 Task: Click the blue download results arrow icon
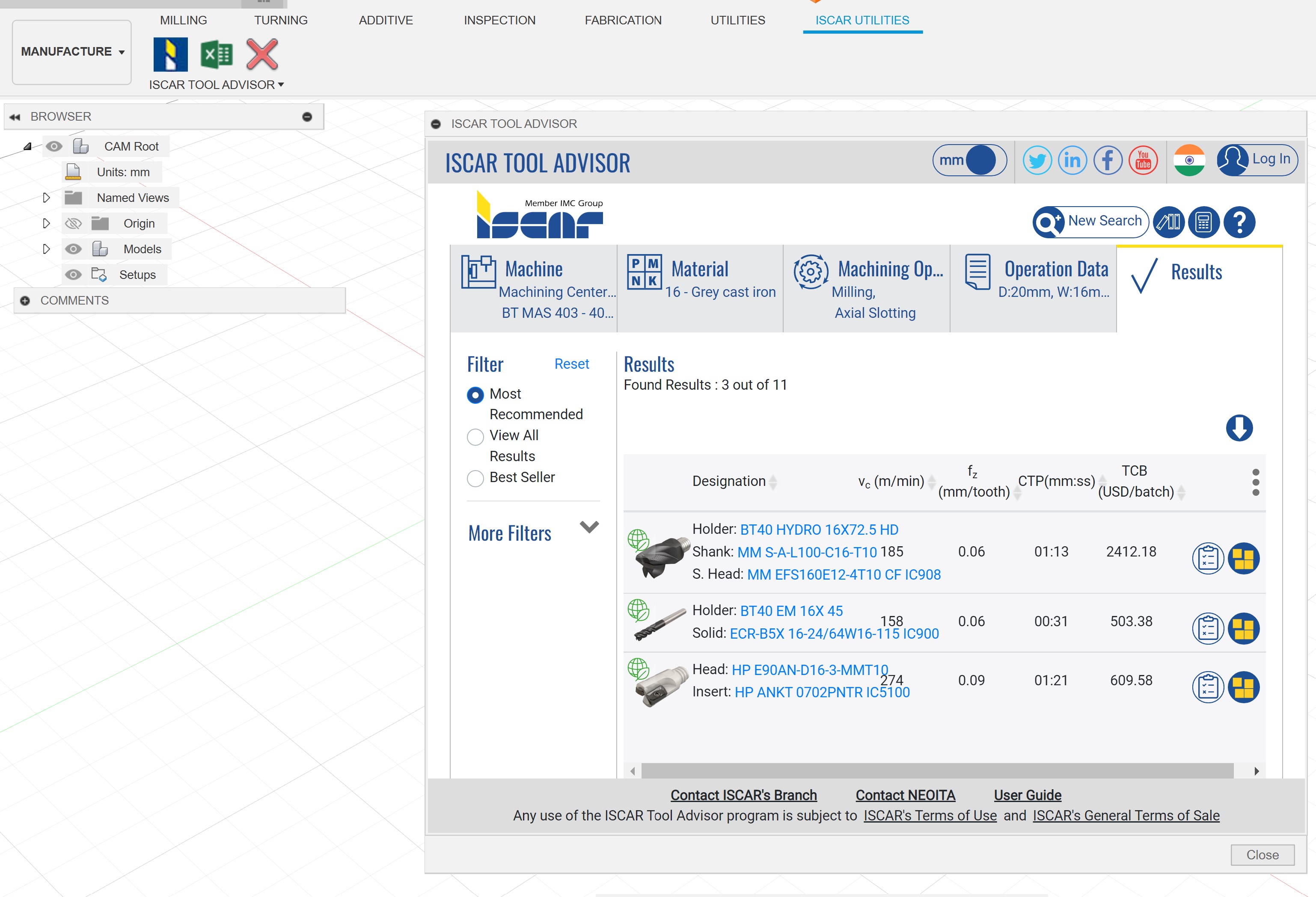tap(1239, 428)
